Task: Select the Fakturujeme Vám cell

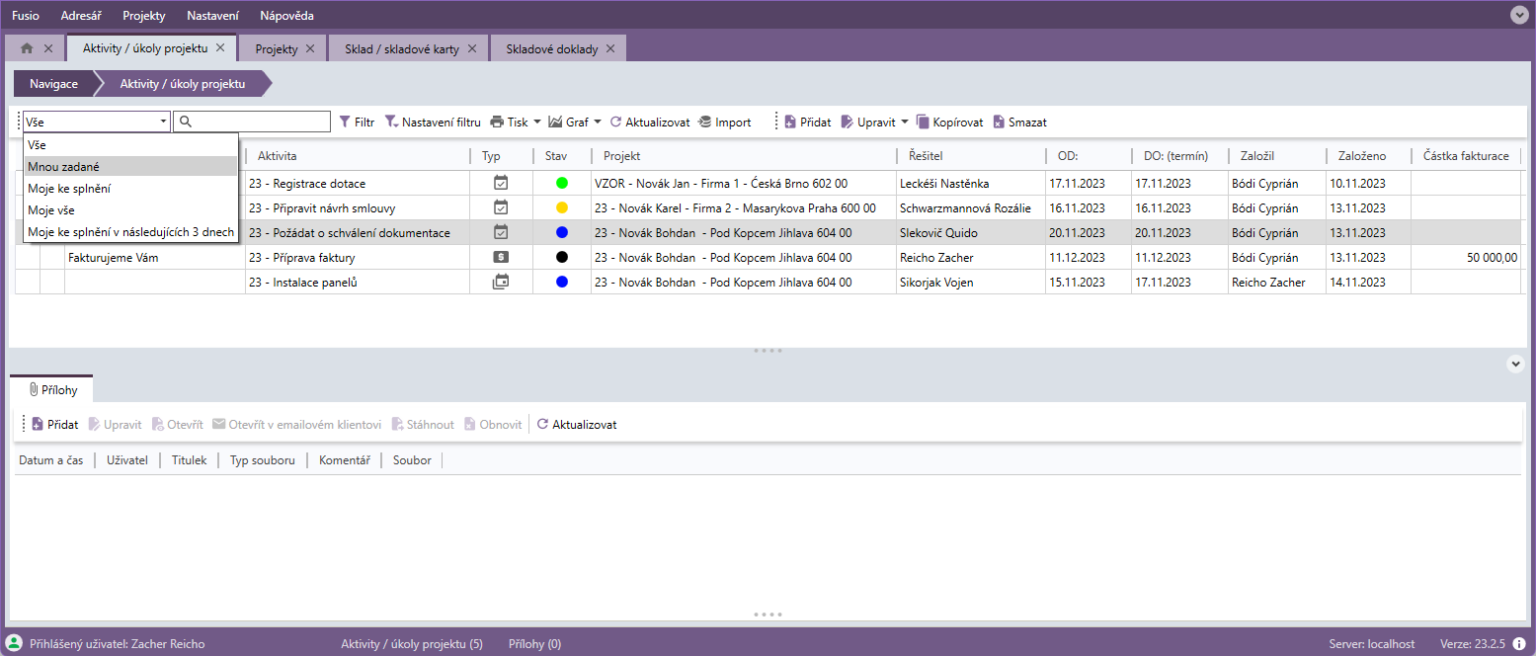Action: pos(155,257)
